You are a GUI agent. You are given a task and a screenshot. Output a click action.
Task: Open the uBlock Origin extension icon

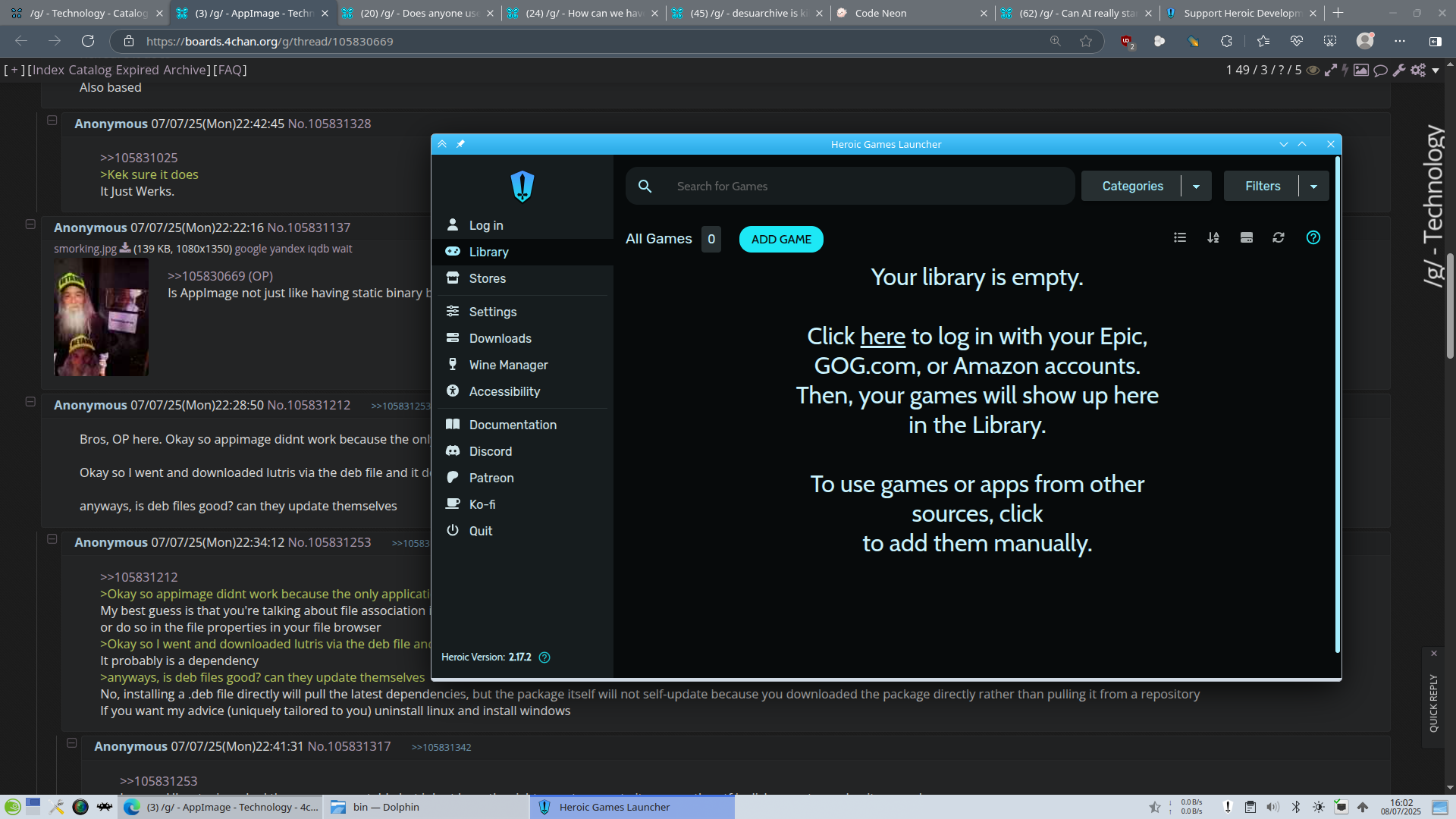pyautogui.click(x=1127, y=42)
